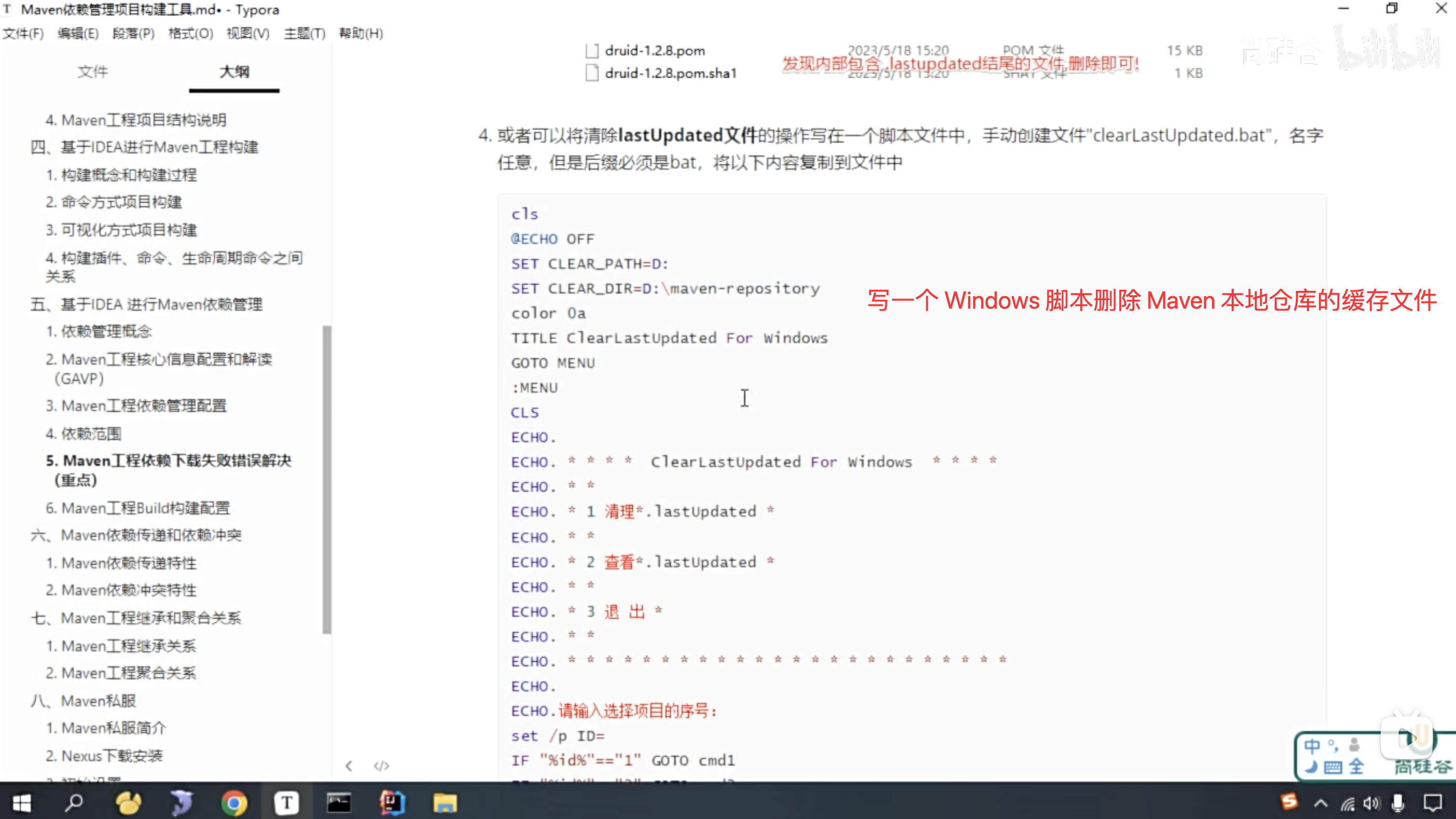This screenshot has height=819, width=1456.
Task: Open the 格式(O) menu
Action: click(191, 33)
